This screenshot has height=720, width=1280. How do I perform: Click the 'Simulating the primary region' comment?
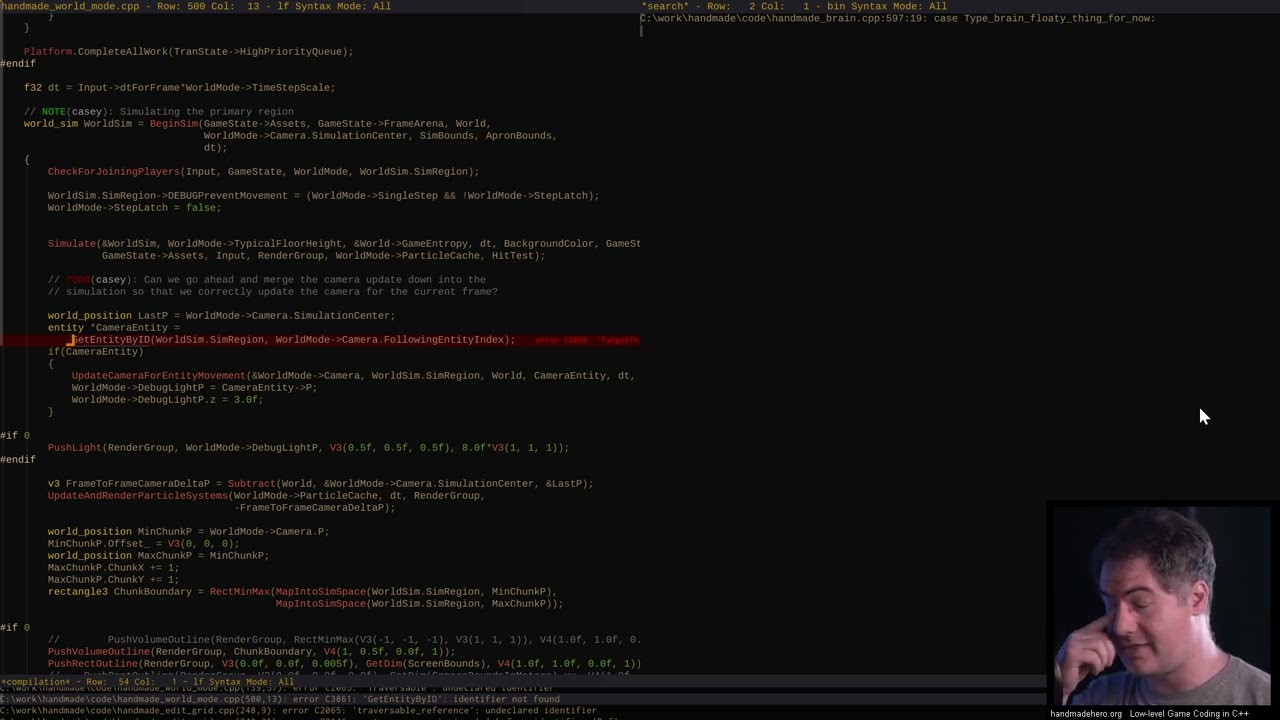(x=158, y=111)
